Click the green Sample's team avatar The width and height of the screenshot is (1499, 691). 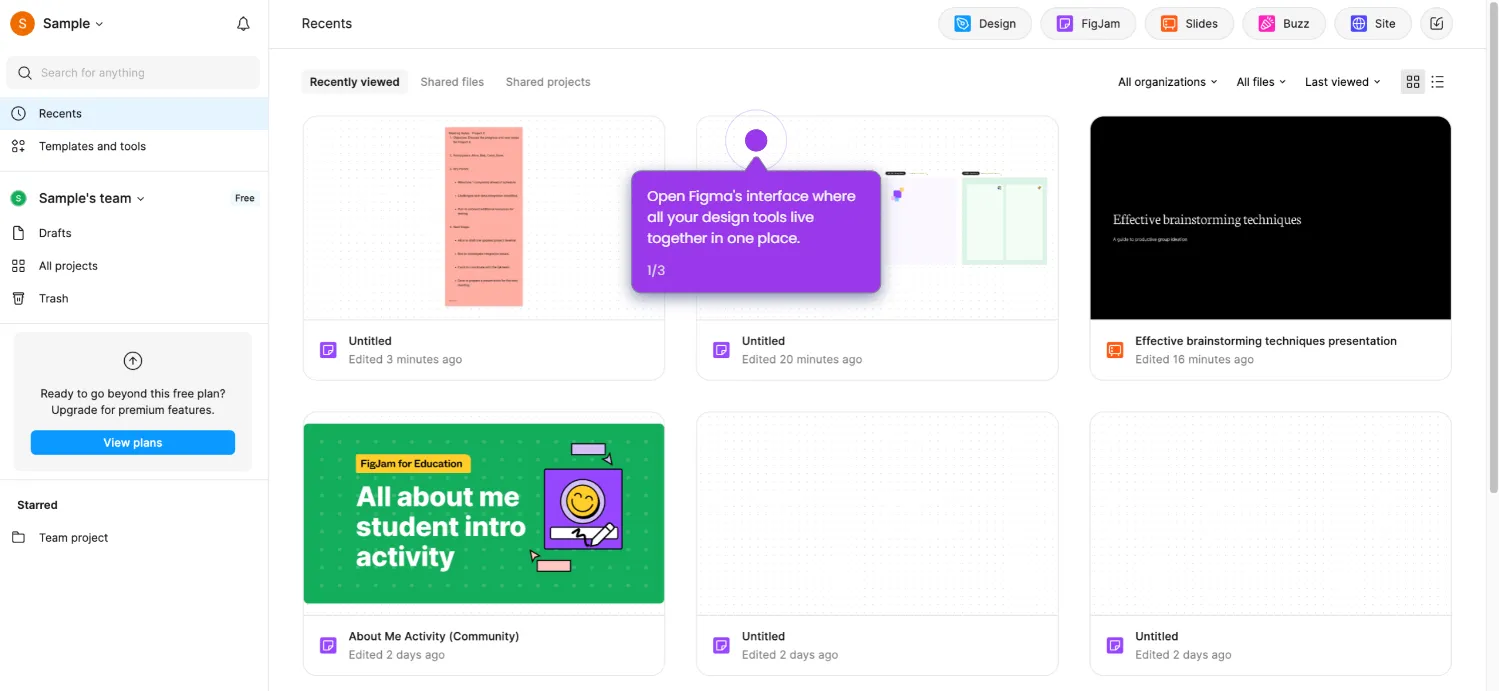[18, 198]
